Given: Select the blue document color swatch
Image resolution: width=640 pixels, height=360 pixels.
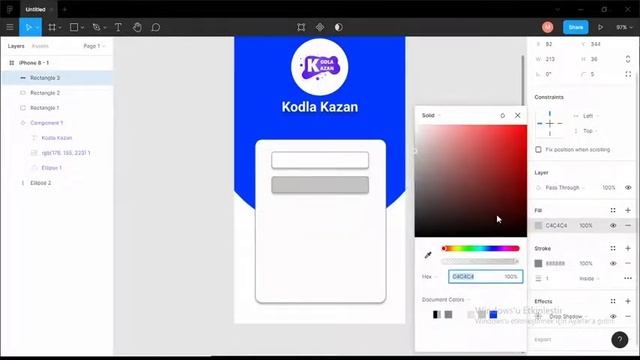Looking at the screenshot, I should pos(493,314).
